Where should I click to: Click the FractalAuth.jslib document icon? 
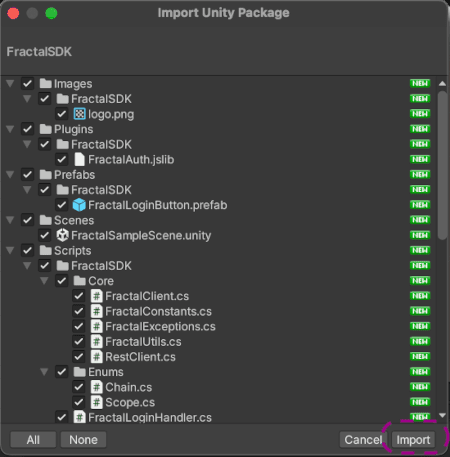point(79,159)
